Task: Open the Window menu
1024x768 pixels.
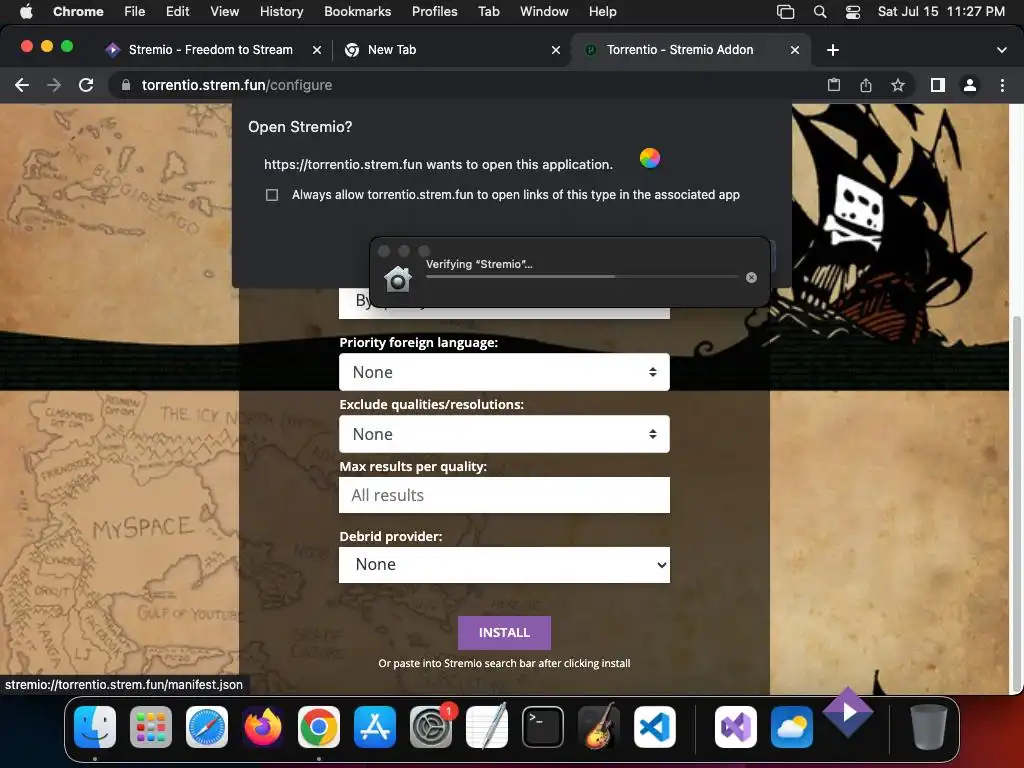Action: pos(544,12)
